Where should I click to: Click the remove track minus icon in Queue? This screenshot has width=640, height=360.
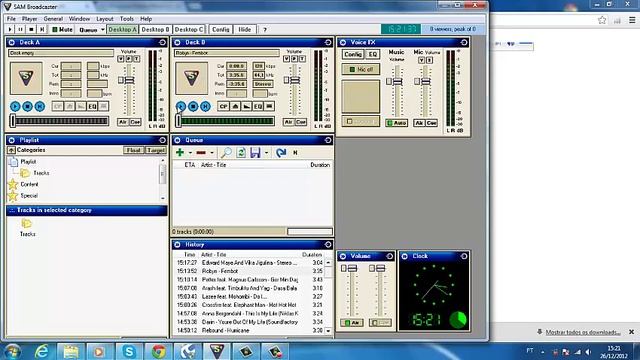[x=201, y=153]
